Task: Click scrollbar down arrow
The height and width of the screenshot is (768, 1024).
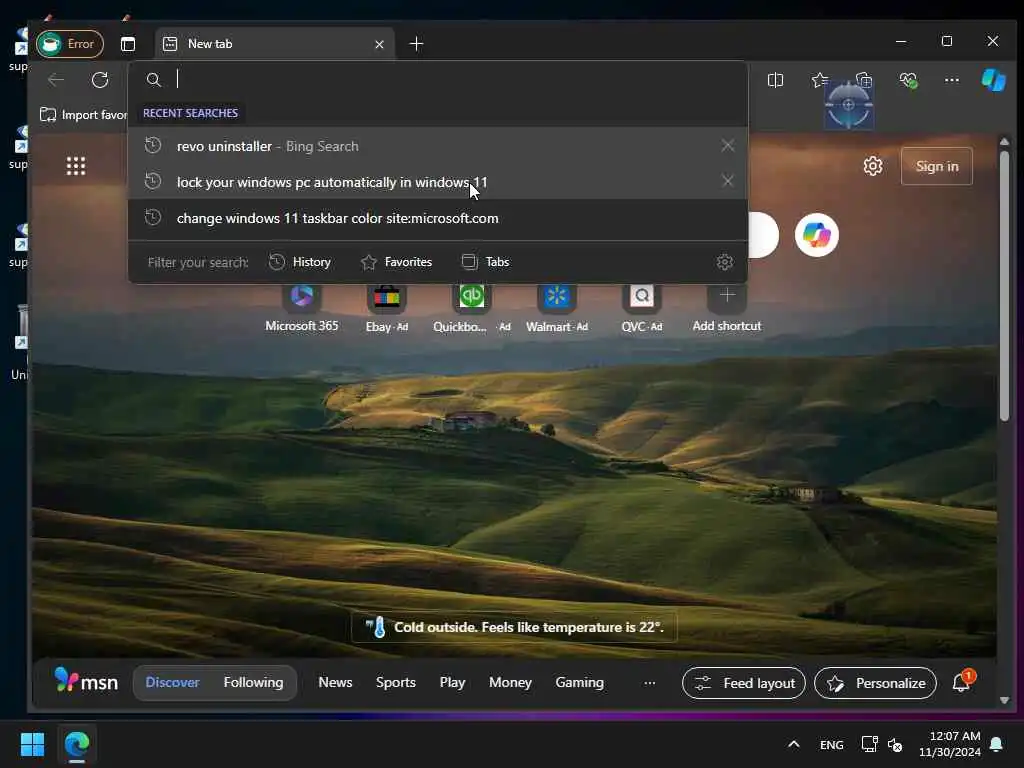Action: point(1004,700)
